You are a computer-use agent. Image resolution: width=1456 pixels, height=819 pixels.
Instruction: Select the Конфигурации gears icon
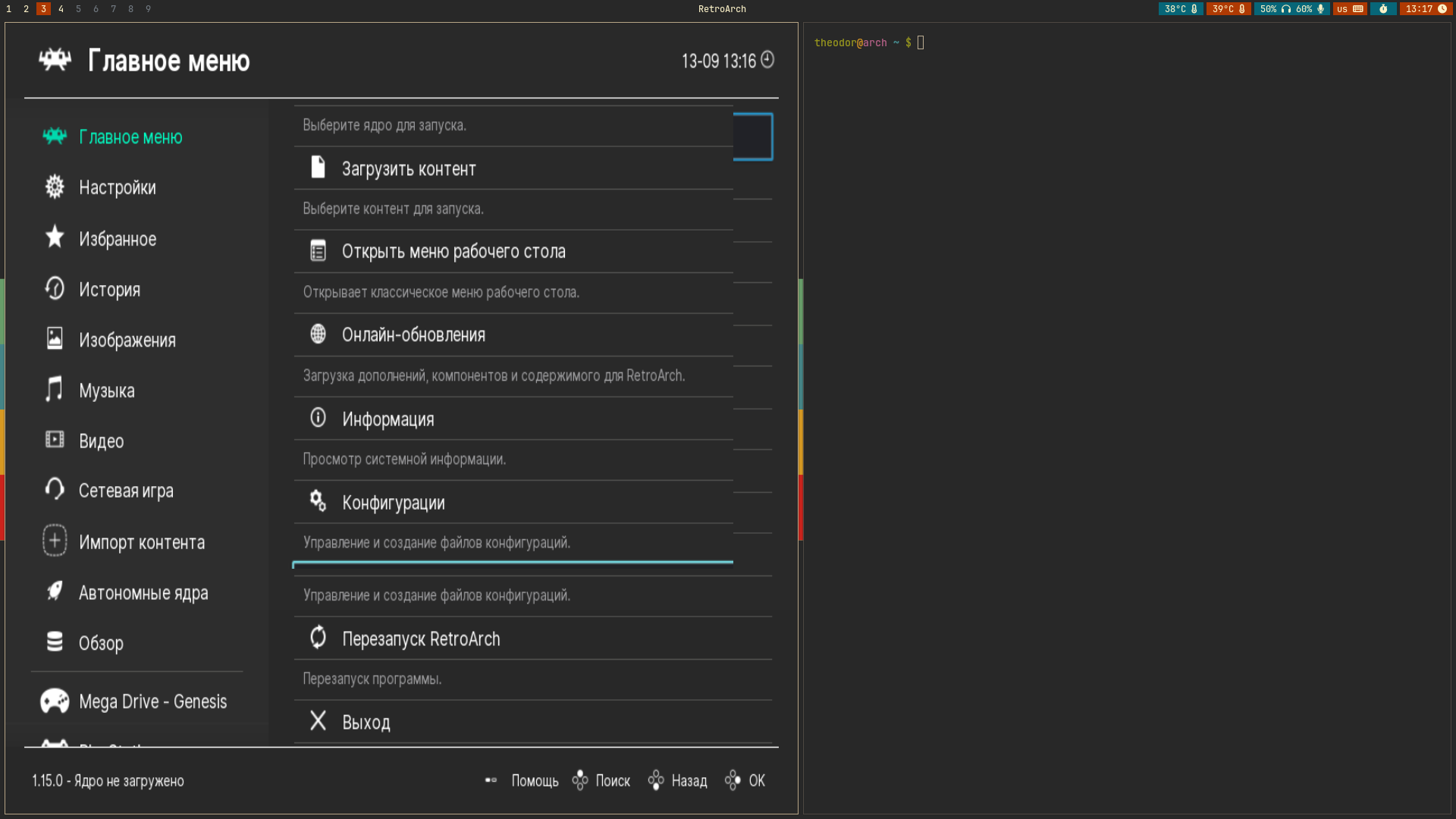point(318,501)
